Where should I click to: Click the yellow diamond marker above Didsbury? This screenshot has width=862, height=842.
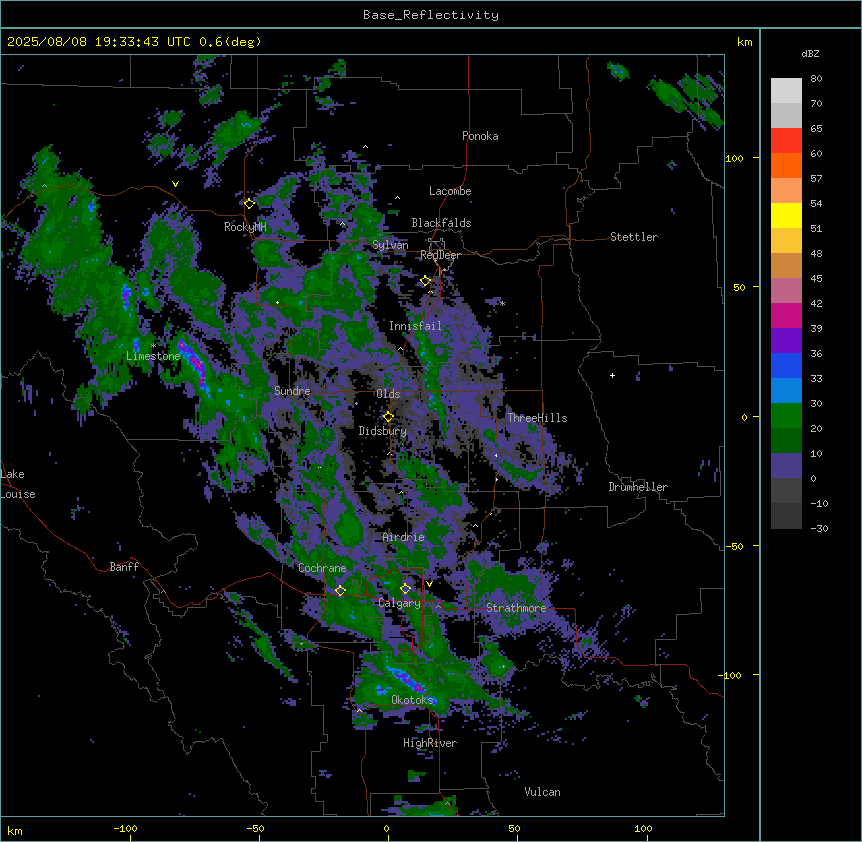(x=388, y=417)
